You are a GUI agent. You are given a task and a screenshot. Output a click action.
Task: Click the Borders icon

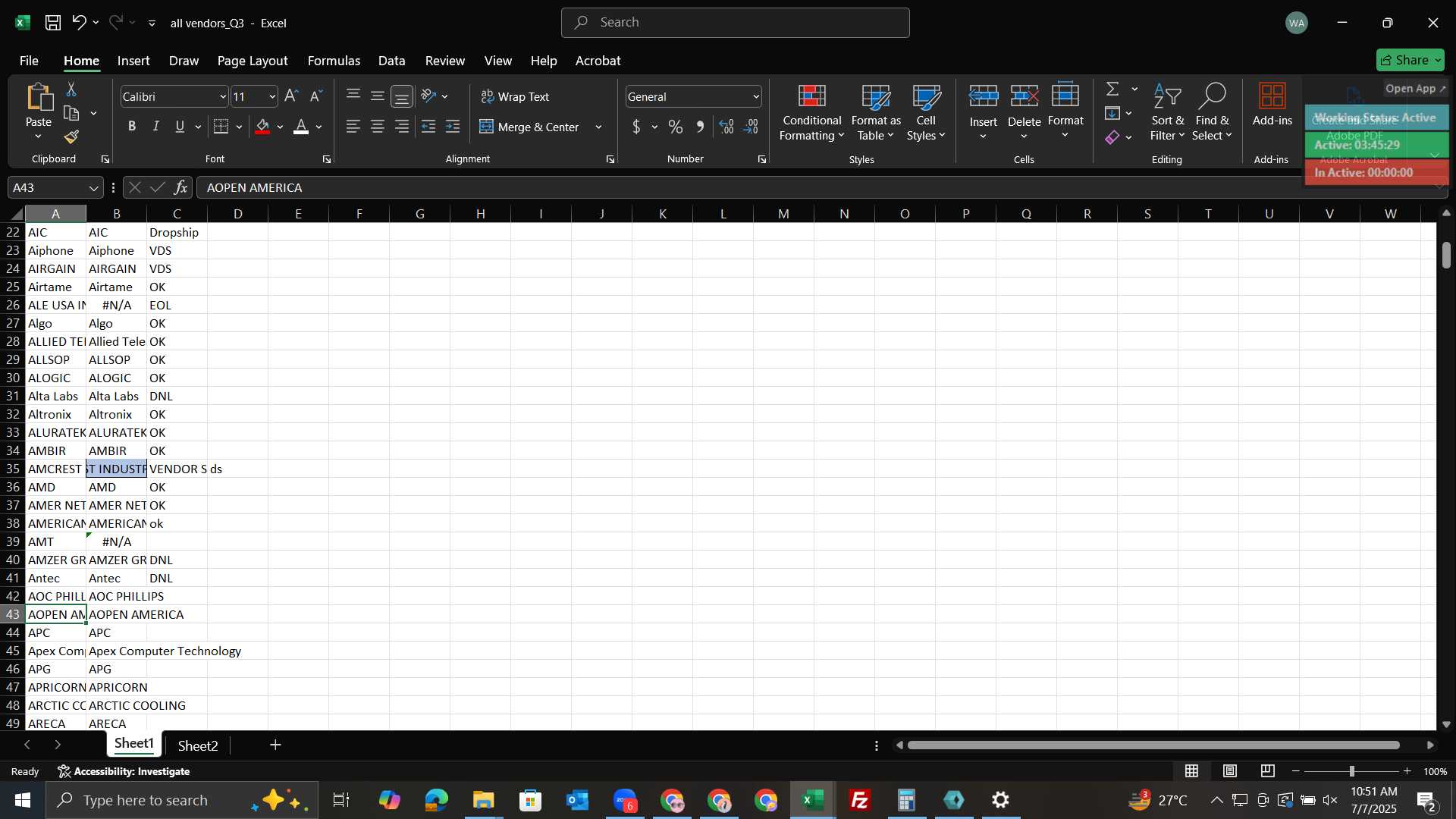click(221, 127)
